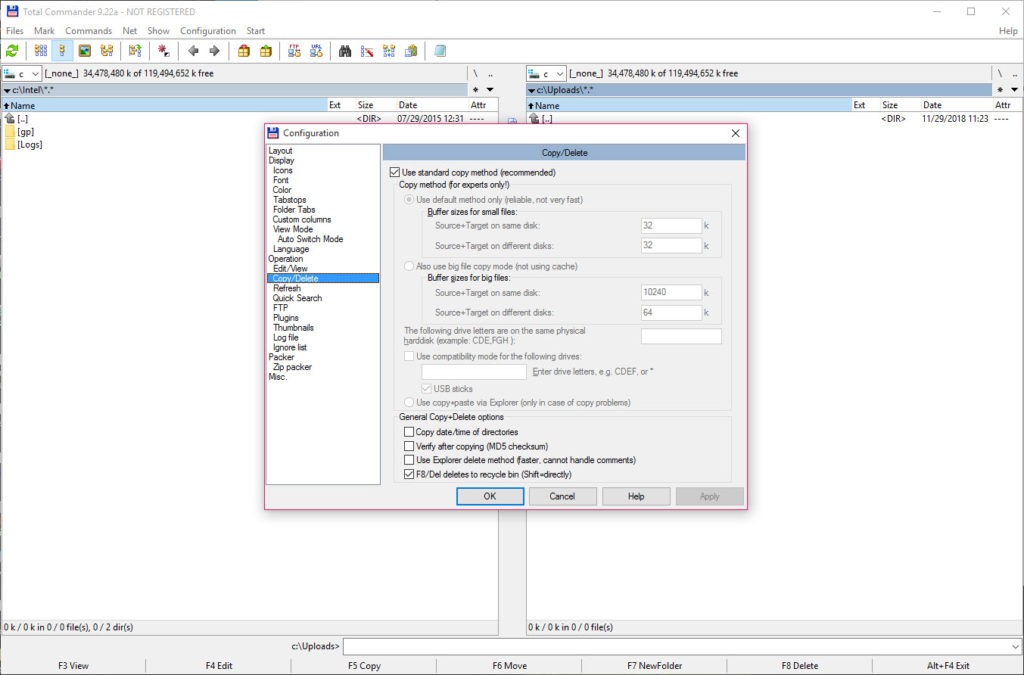Click the F5 Copy function button
1024x675 pixels.
(x=364, y=666)
